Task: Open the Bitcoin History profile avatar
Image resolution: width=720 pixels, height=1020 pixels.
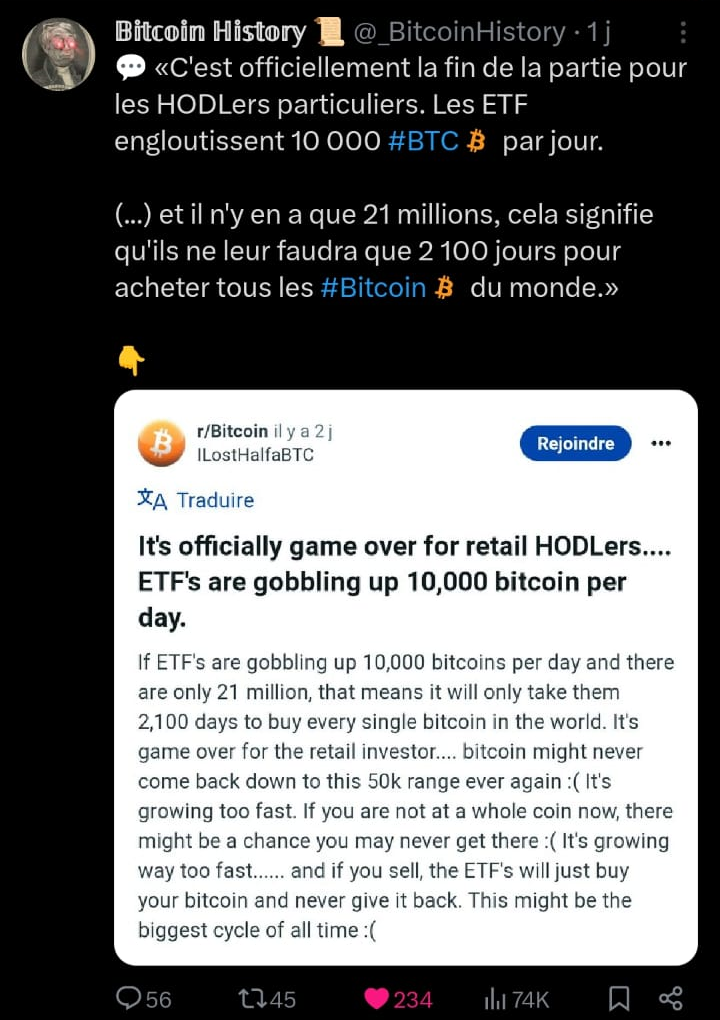Action: tap(59, 54)
